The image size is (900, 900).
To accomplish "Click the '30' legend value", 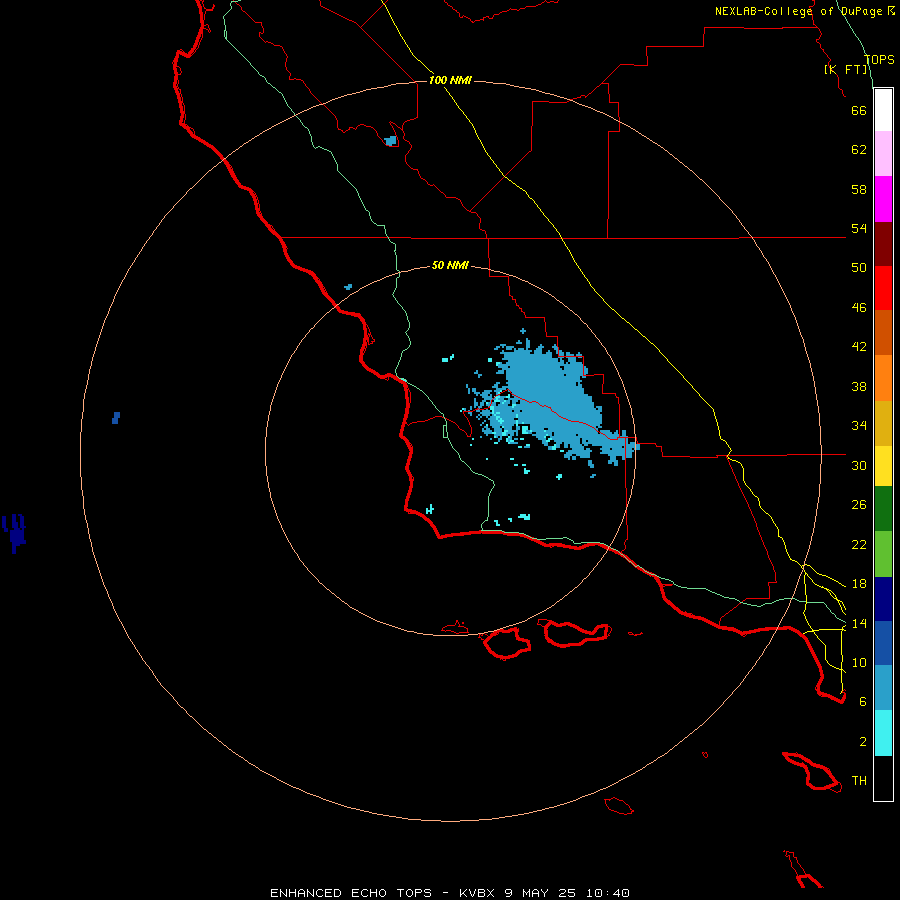I will coord(859,465).
